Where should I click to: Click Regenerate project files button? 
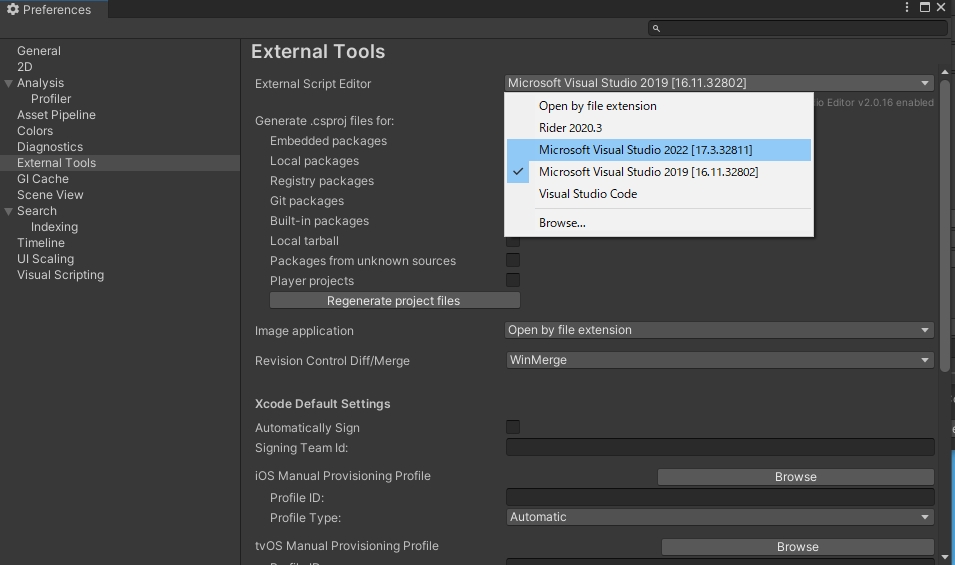click(x=395, y=301)
